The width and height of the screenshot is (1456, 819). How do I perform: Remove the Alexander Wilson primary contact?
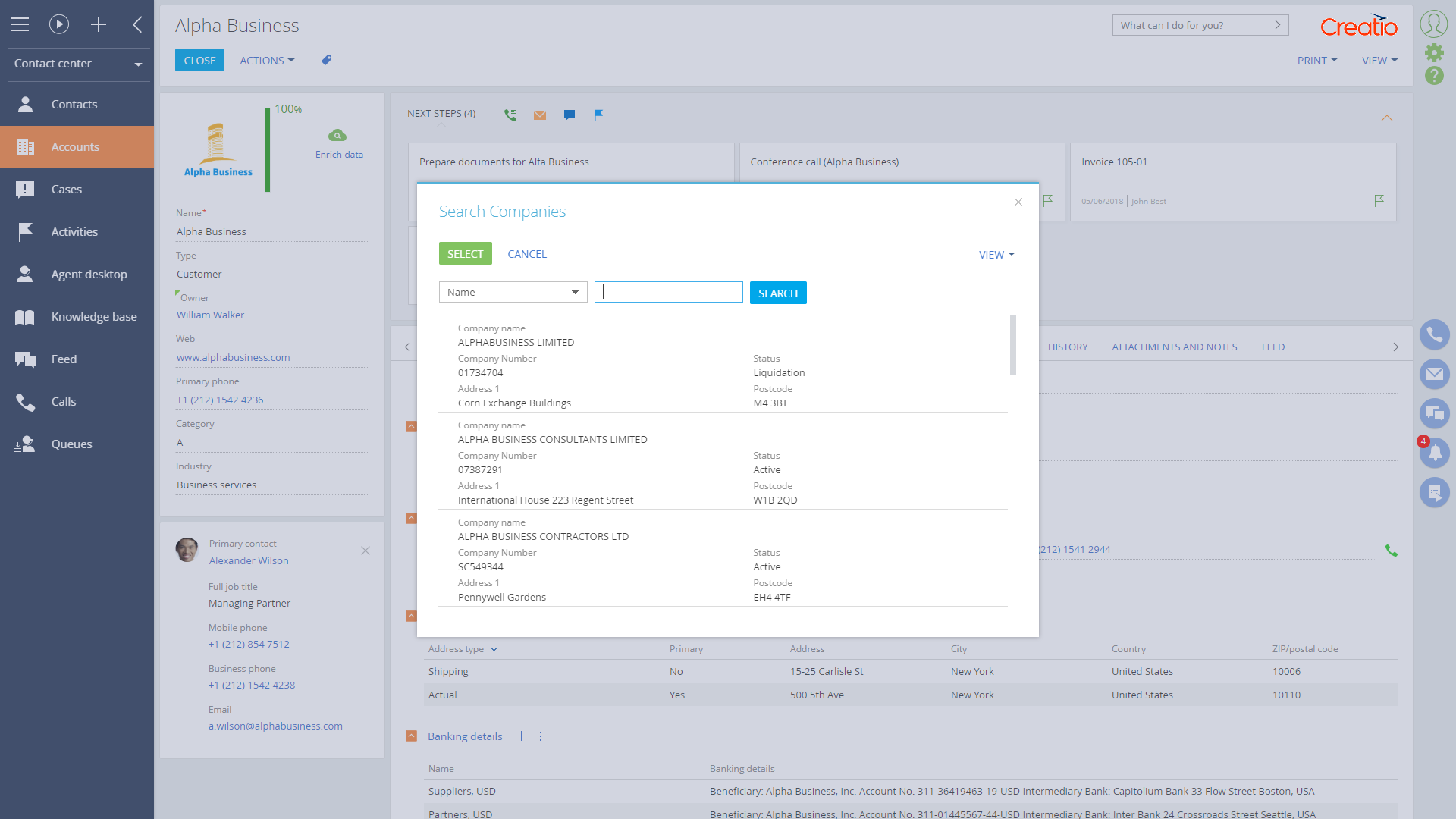click(x=366, y=551)
